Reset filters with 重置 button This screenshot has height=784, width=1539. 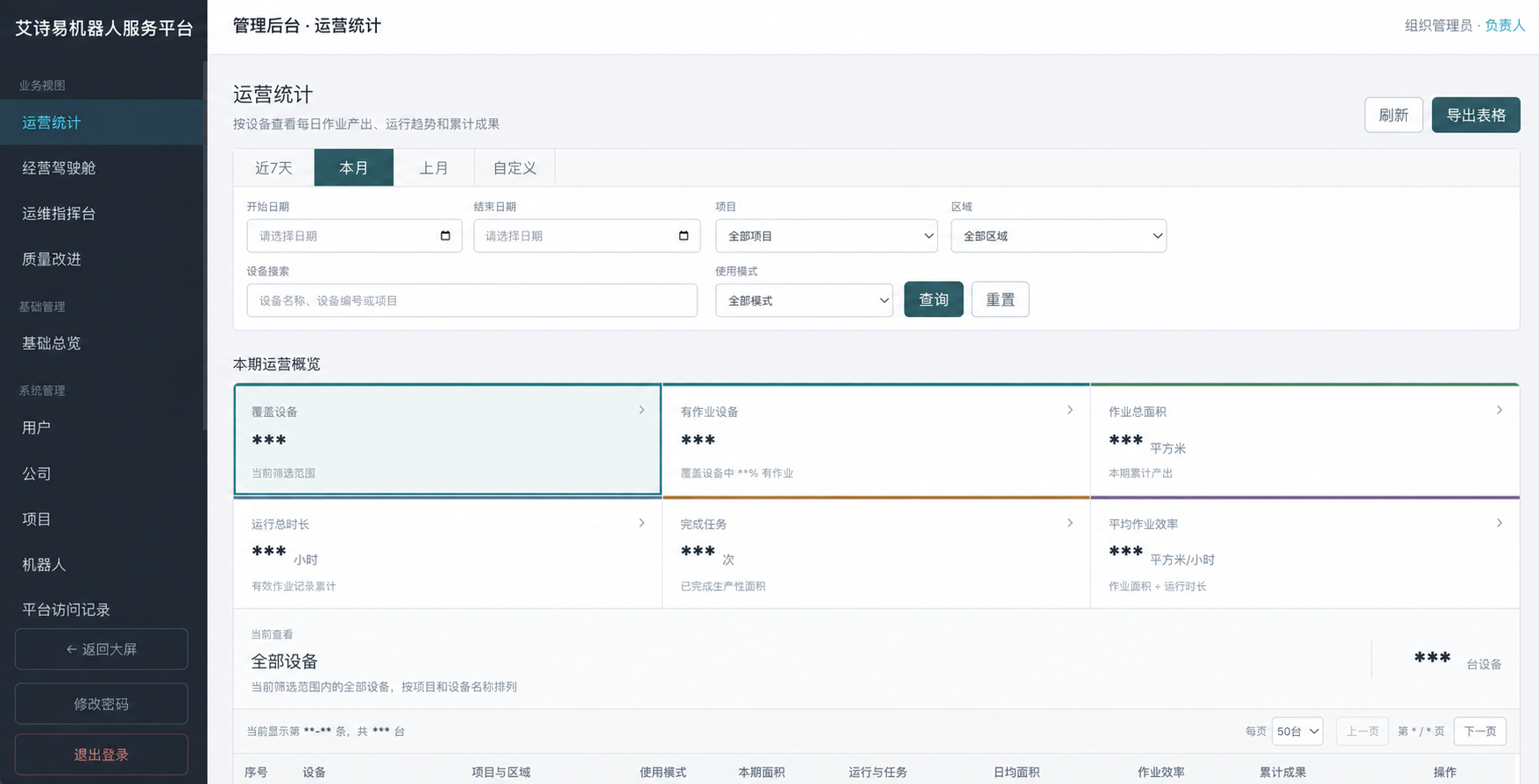(1000, 300)
